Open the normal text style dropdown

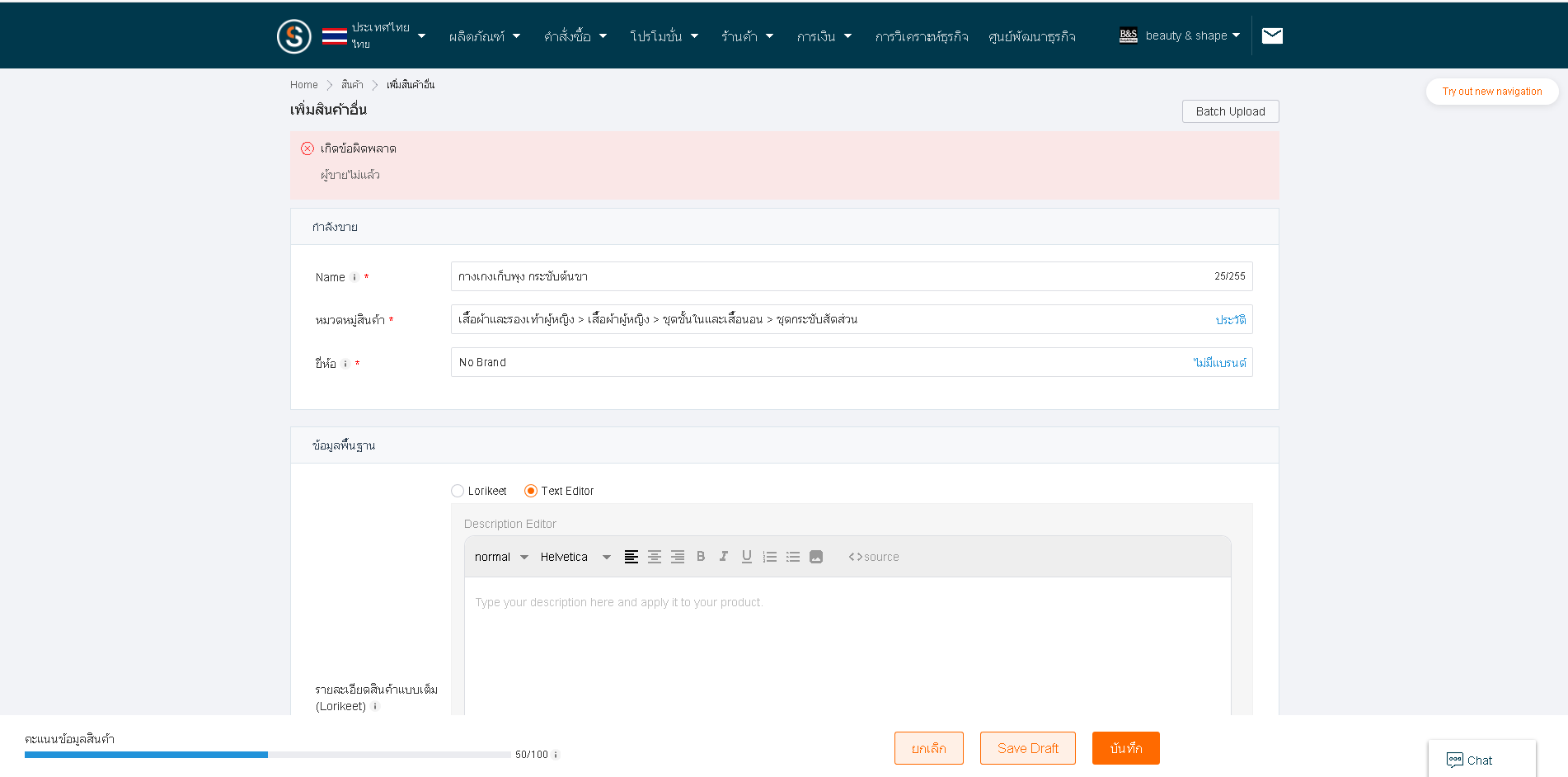501,557
